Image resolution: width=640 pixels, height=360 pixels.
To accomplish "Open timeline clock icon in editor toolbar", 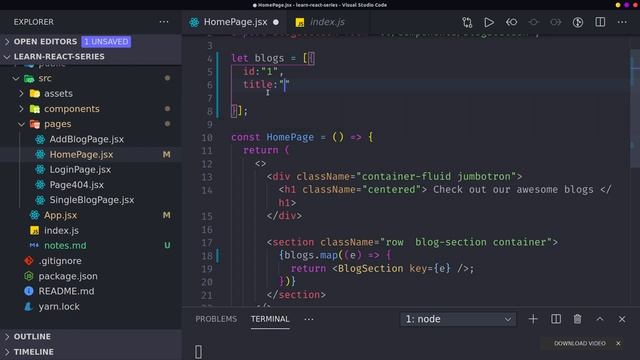I will (x=578, y=22).
